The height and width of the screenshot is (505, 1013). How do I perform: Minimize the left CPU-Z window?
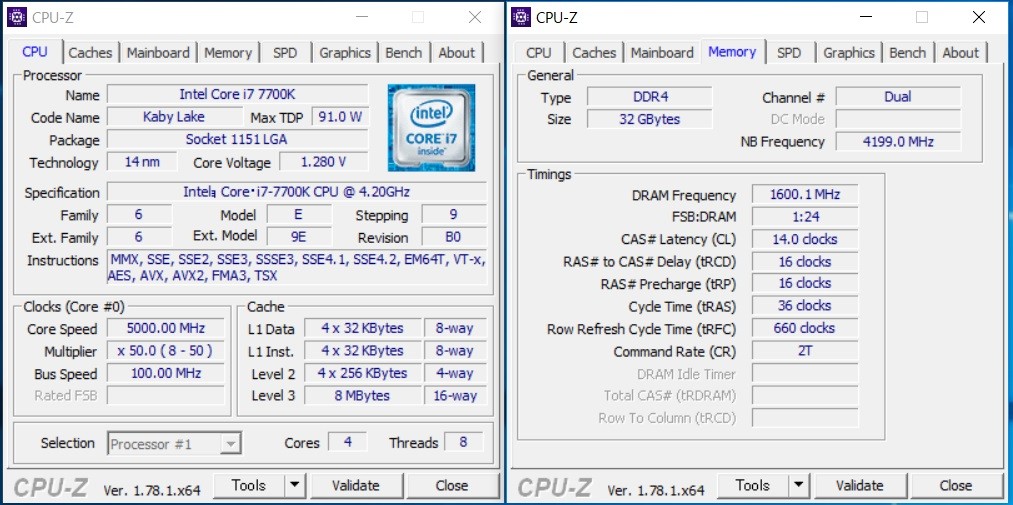pyautogui.click(x=361, y=17)
